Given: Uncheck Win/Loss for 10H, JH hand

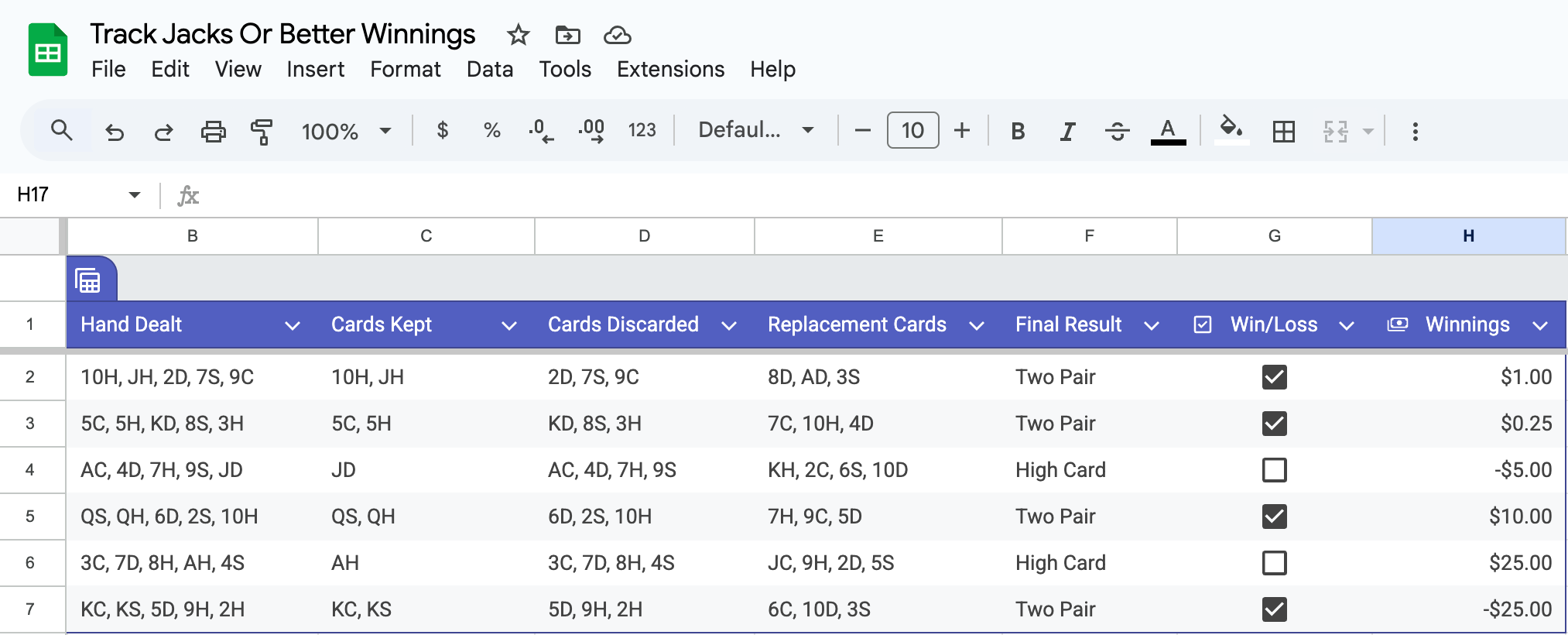Looking at the screenshot, I should [x=1274, y=377].
